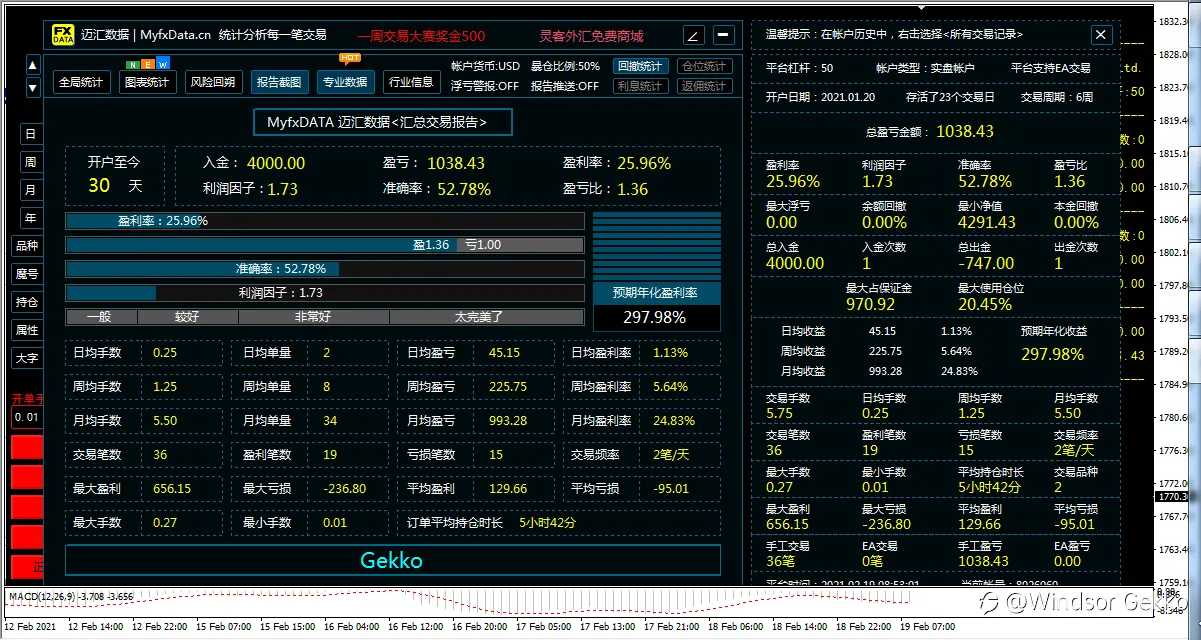Click the pencil edit icon in title bar
This screenshot has height=640, width=1201.
click(x=695, y=35)
